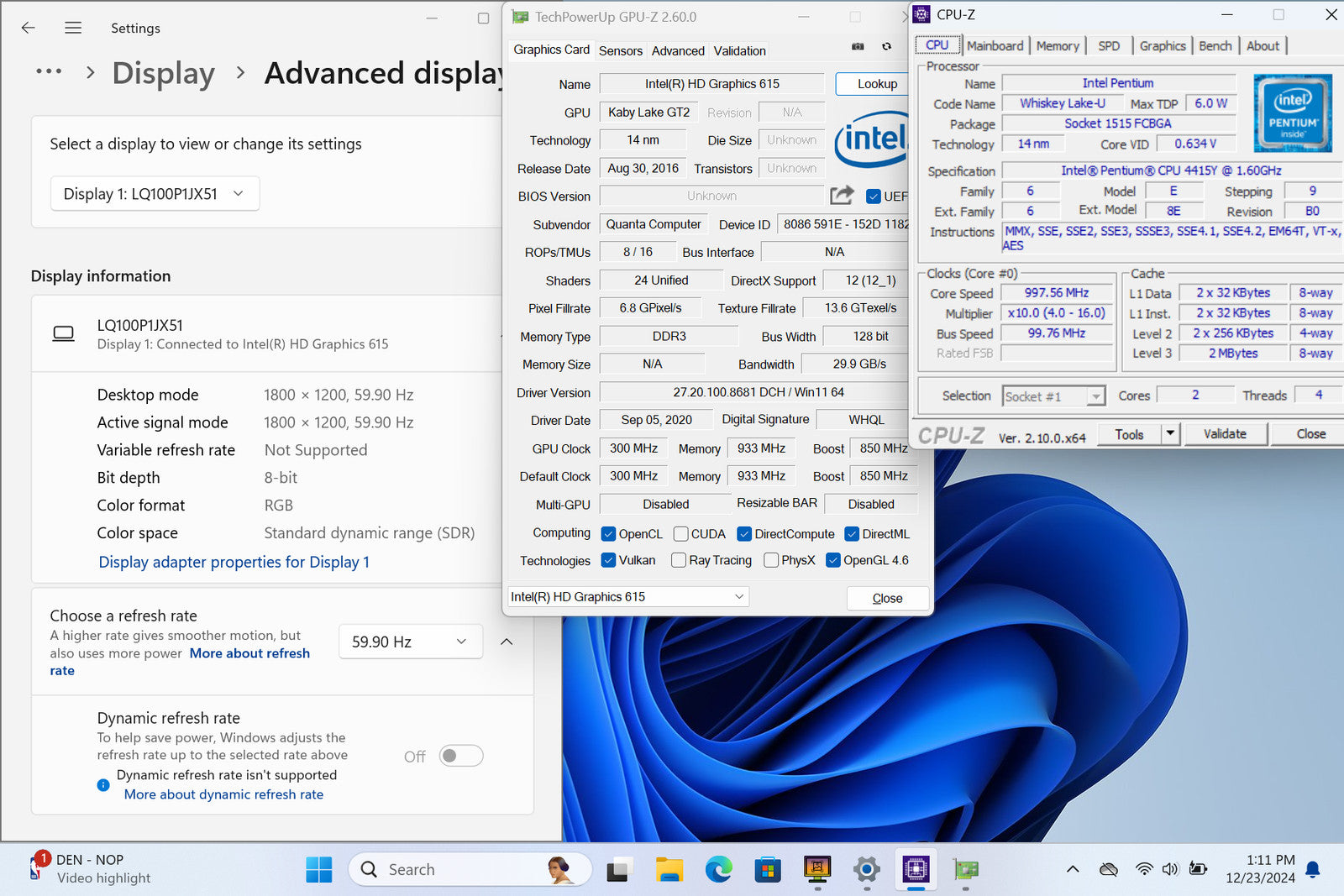
Task: Open Microsoft Edge from the taskbar
Action: 718,869
